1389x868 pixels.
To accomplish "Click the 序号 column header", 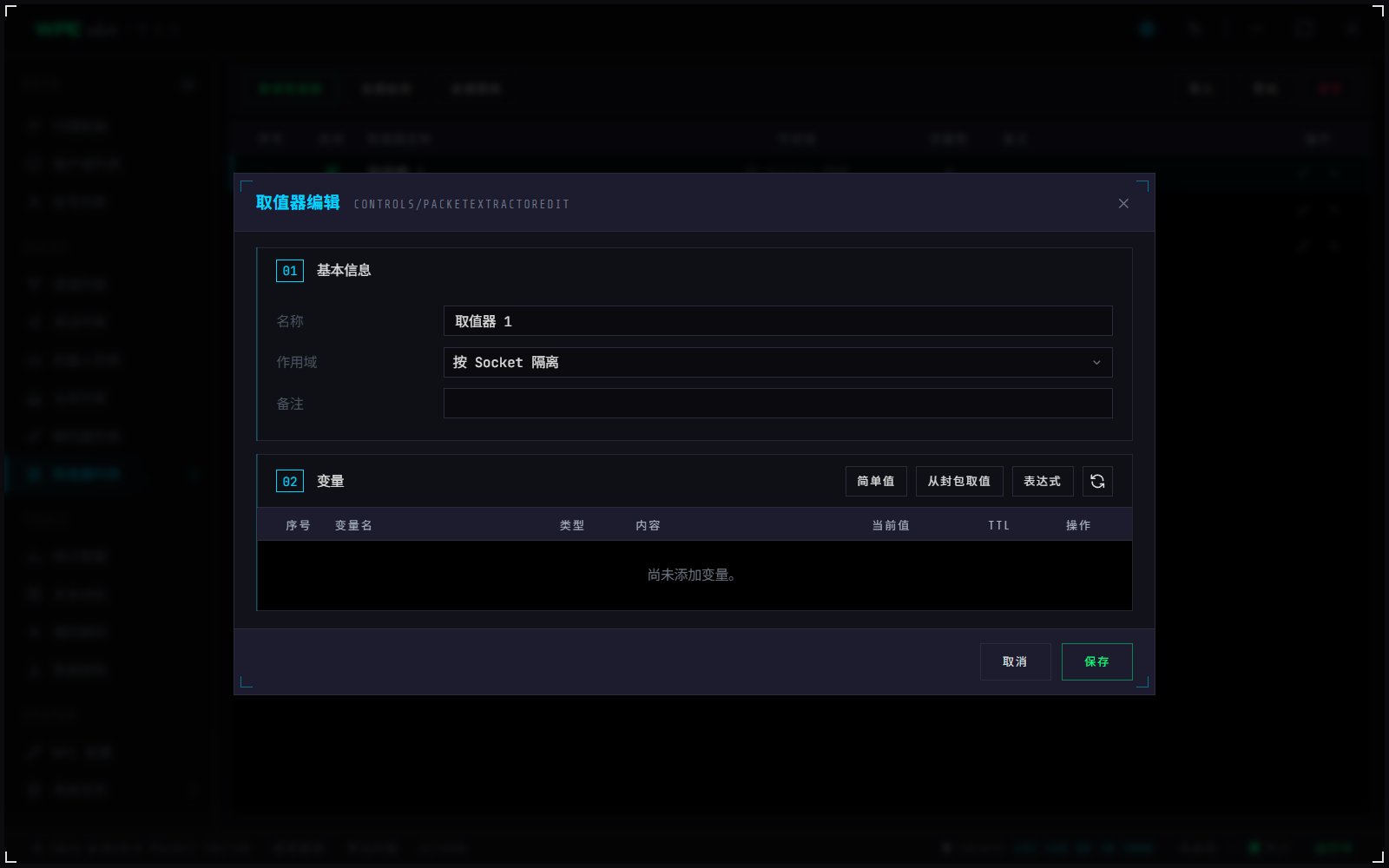I will pyautogui.click(x=298, y=525).
